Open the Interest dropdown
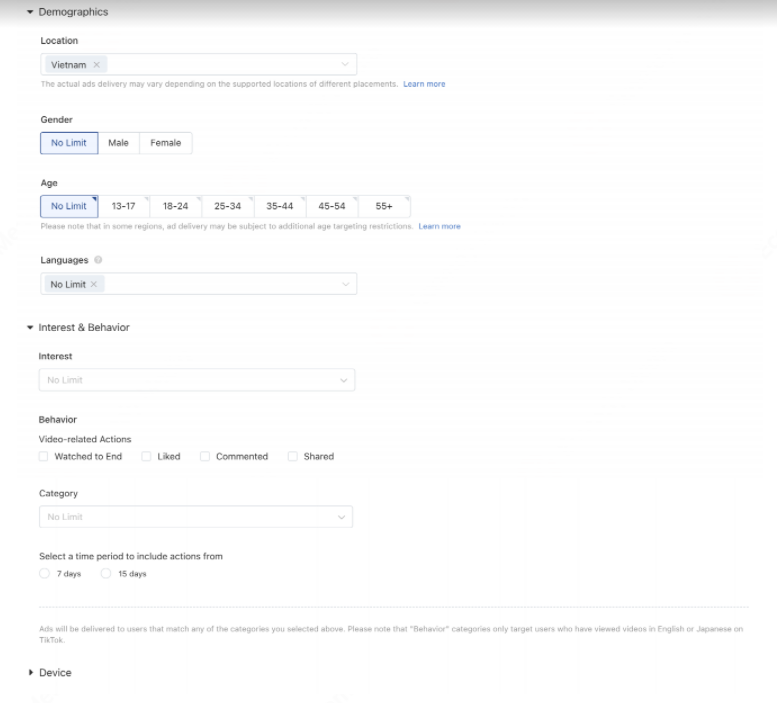 [343, 381]
